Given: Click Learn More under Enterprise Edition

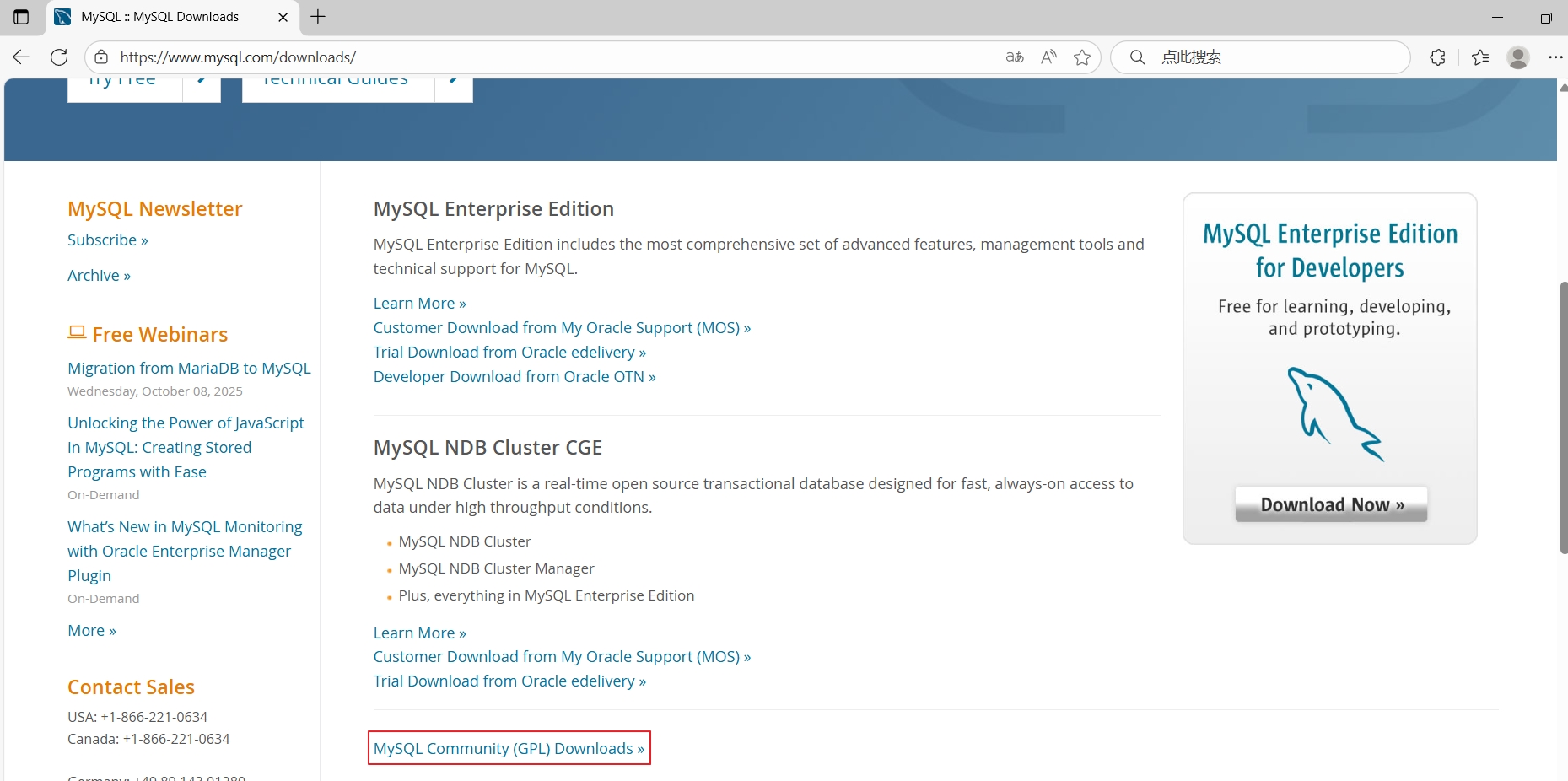Looking at the screenshot, I should tap(420, 304).
